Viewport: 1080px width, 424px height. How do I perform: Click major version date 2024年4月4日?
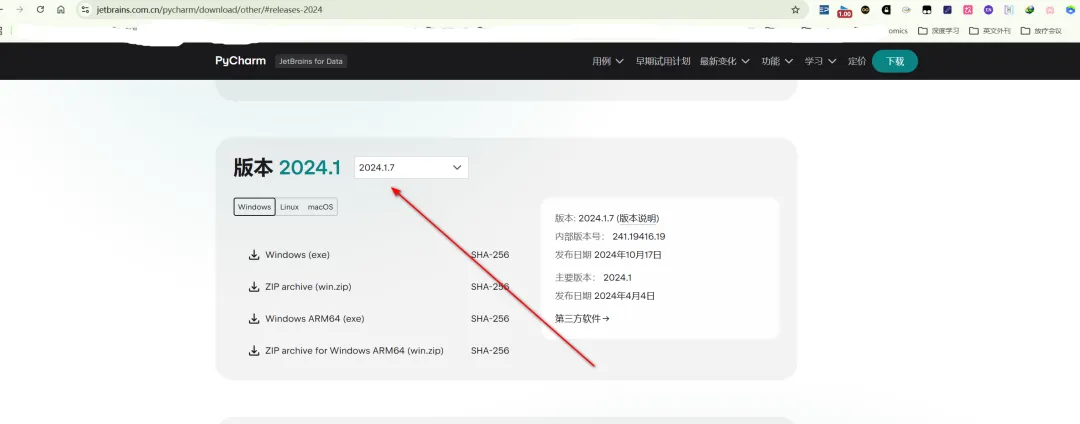tap(624, 296)
